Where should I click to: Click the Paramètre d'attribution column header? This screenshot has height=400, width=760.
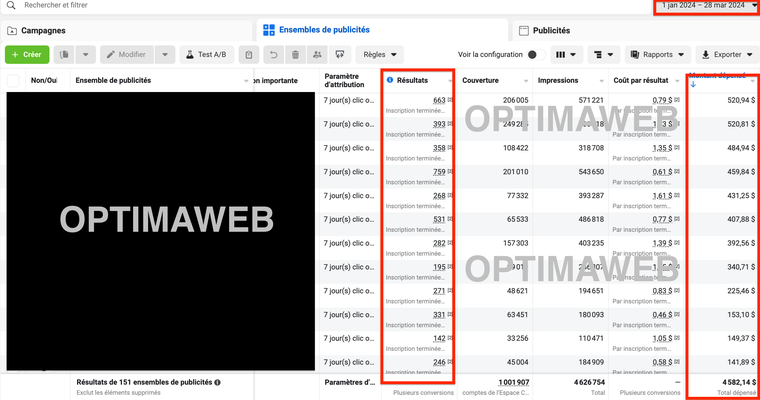pyautogui.click(x=344, y=80)
